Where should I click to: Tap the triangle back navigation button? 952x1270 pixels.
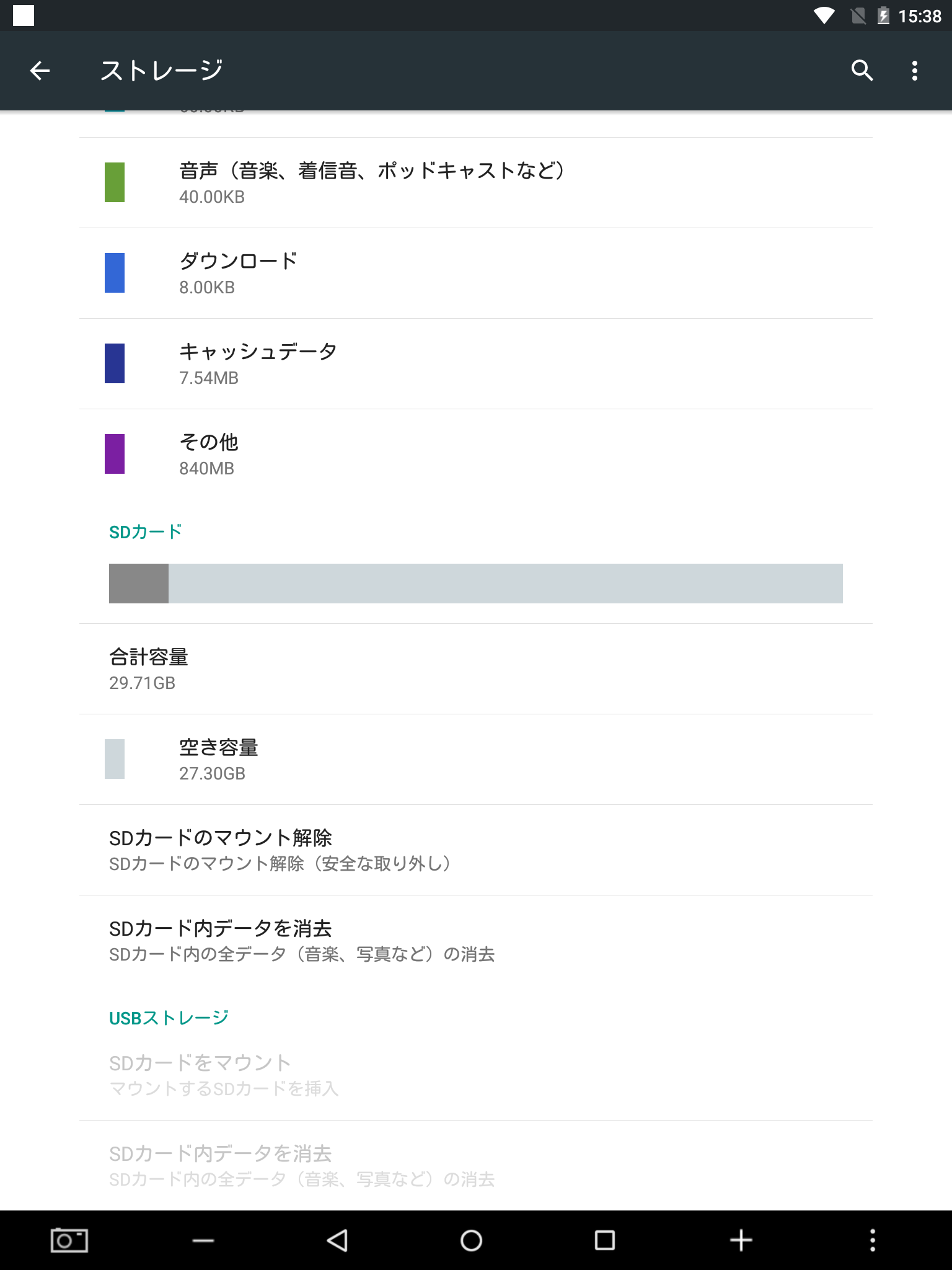337,1240
